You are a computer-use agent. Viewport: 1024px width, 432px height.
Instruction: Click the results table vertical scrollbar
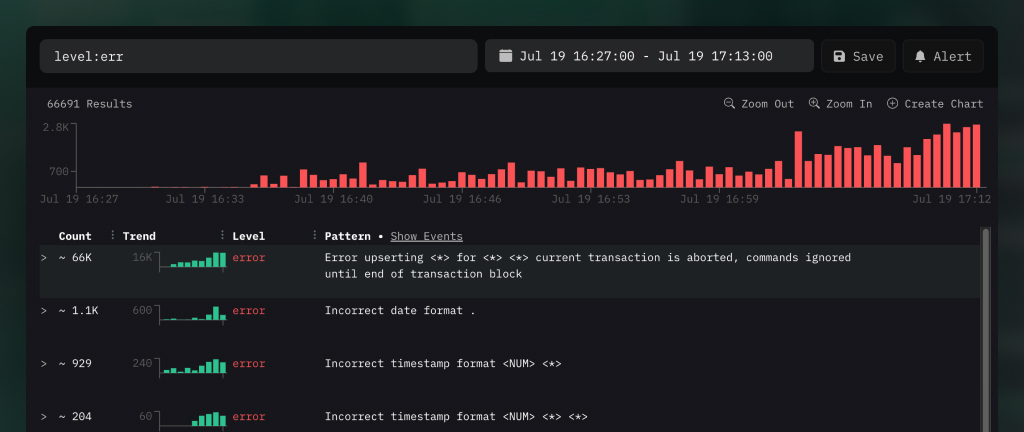[986, 330]
